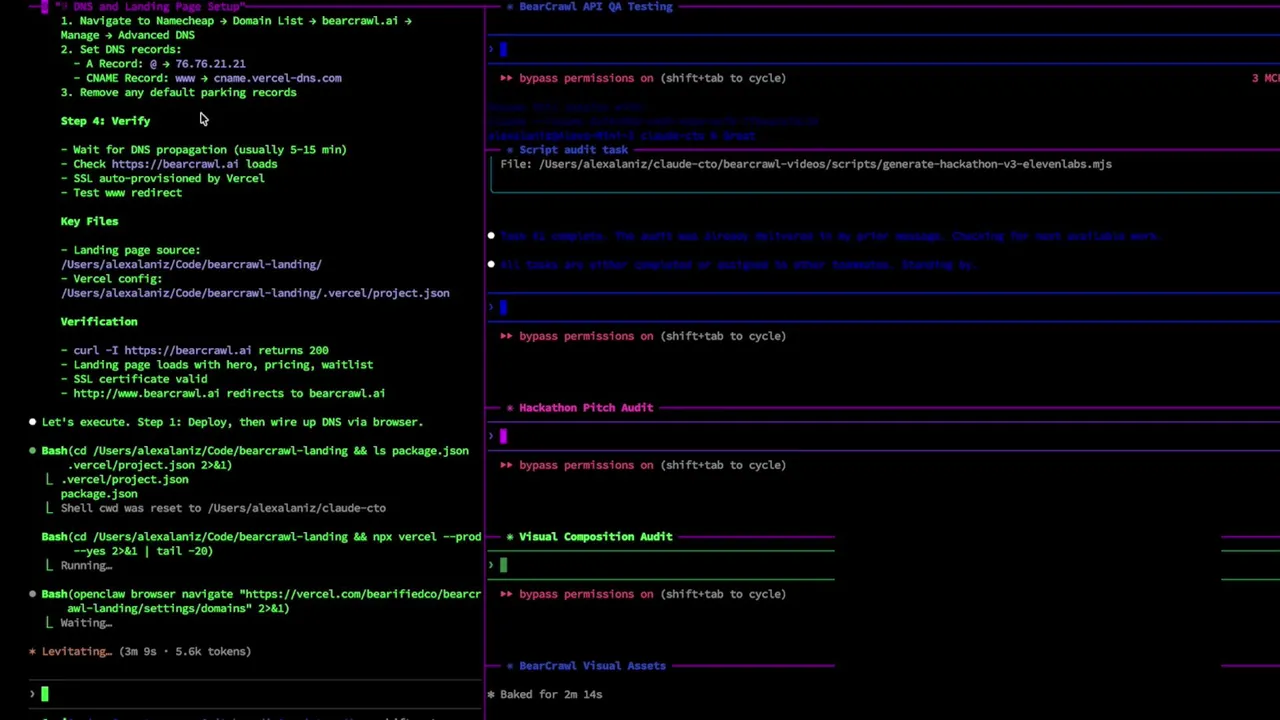Select the Visual Composition Audit pane title
Viewport: 1280px width, 720px height.
[x=595, y=536]
